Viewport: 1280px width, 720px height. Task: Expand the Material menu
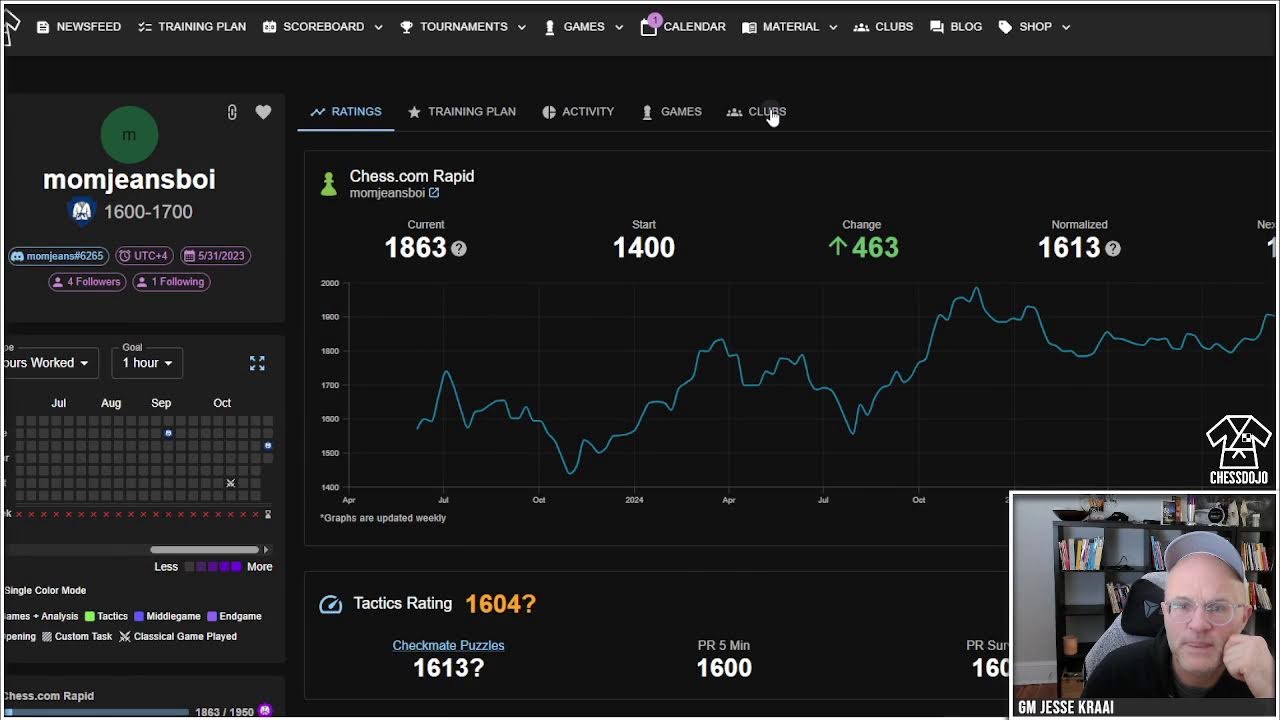[x=789, y=27]
